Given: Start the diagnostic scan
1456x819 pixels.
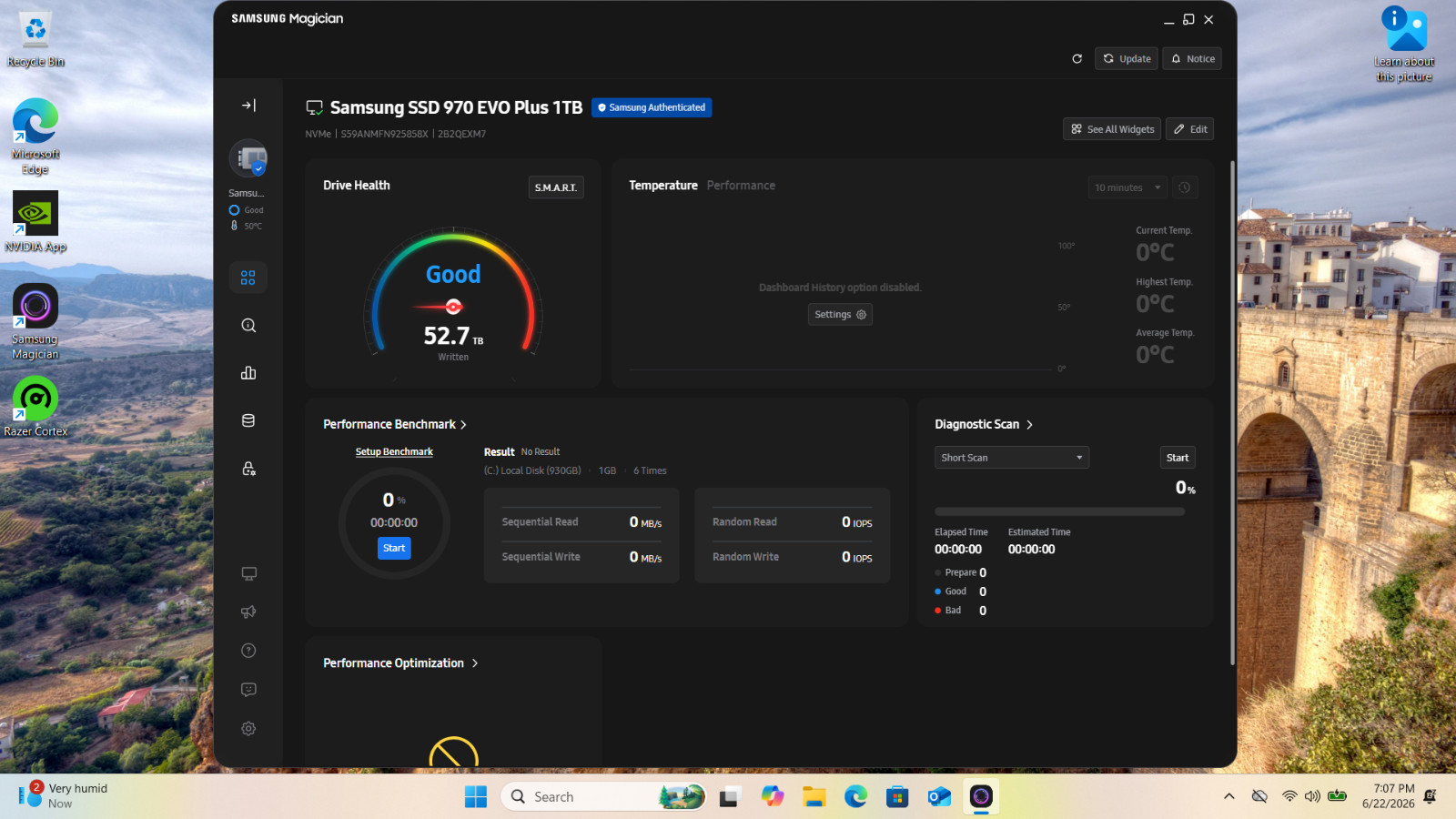Looking at the screenshot, I should point(1178,458).
